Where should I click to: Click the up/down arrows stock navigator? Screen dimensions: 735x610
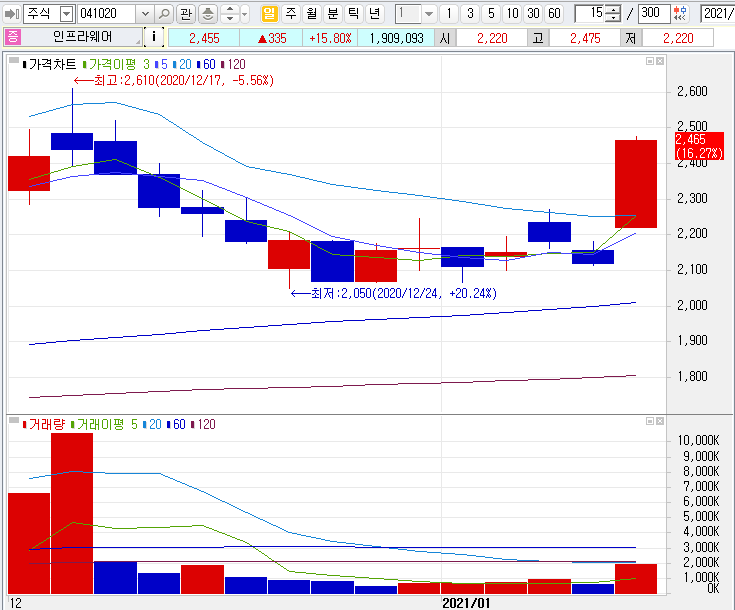(x=230, y=14)
